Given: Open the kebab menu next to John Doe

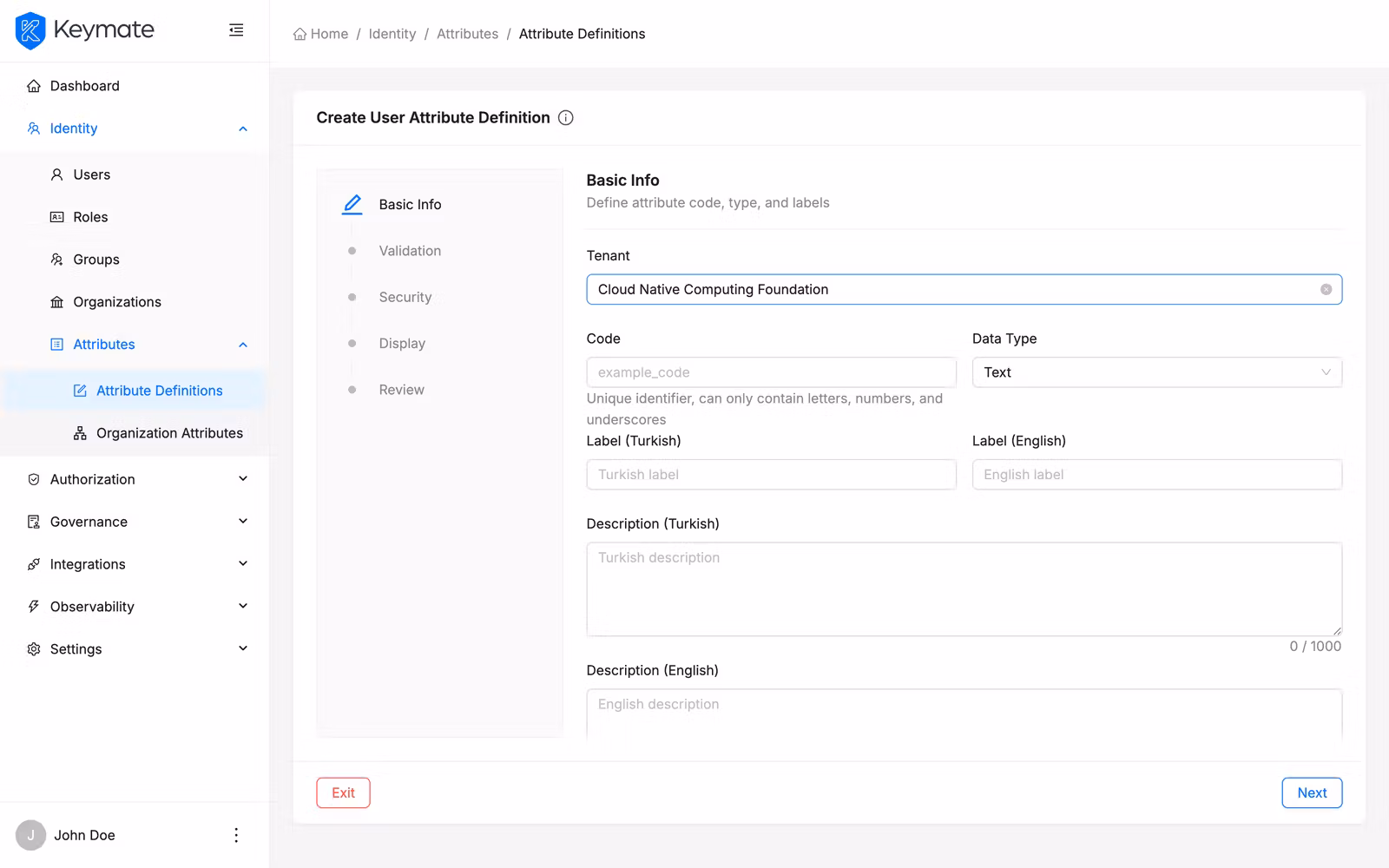Looking at the screenshot, I should [x=235, y=835].
